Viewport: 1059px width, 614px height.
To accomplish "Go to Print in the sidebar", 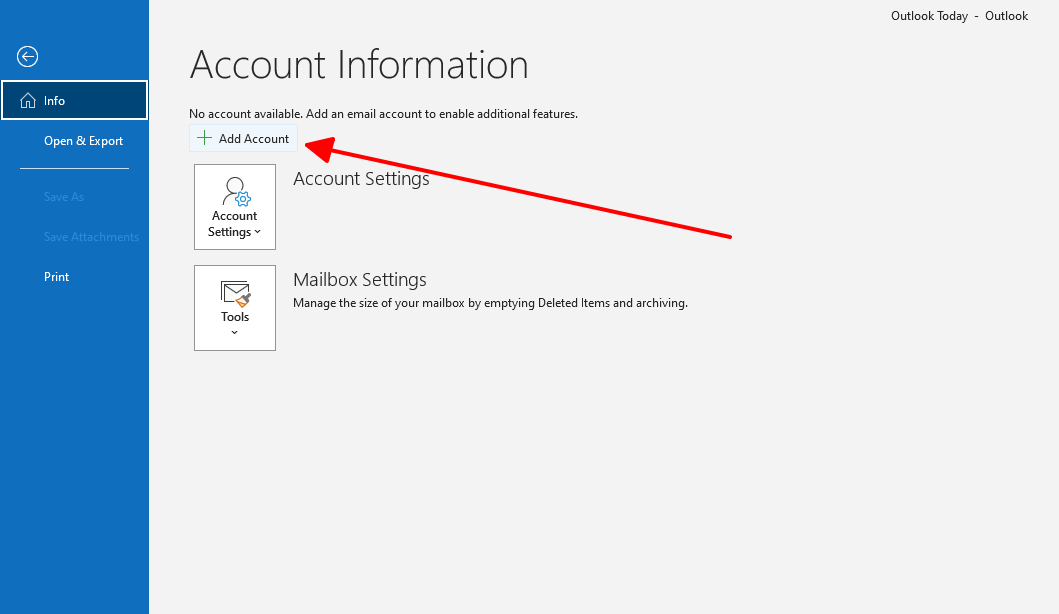I will tap(57, 277).
